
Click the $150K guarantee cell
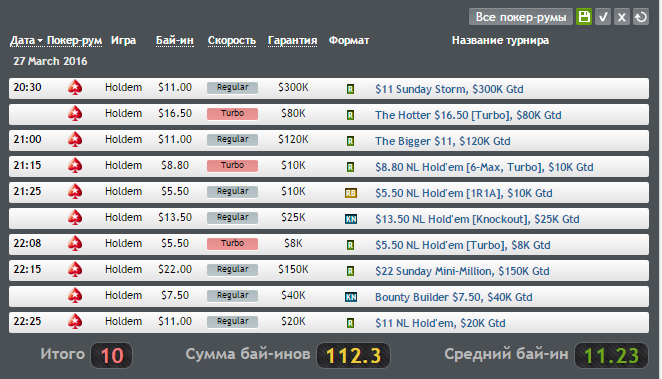click(293, 269)
